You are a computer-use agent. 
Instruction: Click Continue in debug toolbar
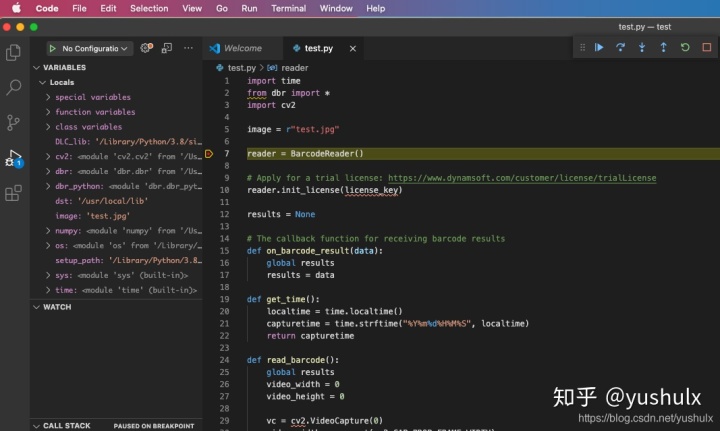click(599, 47)
